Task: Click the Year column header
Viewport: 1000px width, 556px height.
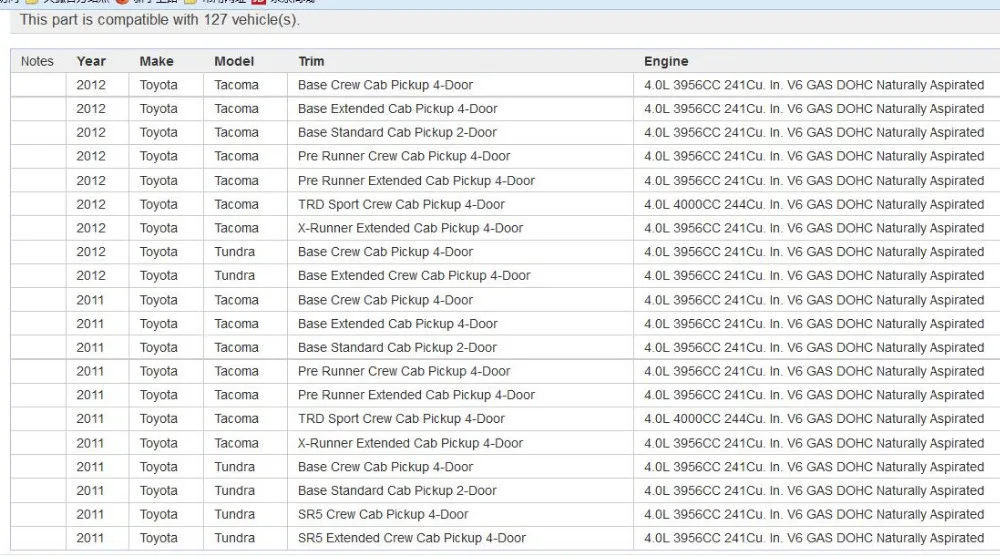Action: (91, 61)
